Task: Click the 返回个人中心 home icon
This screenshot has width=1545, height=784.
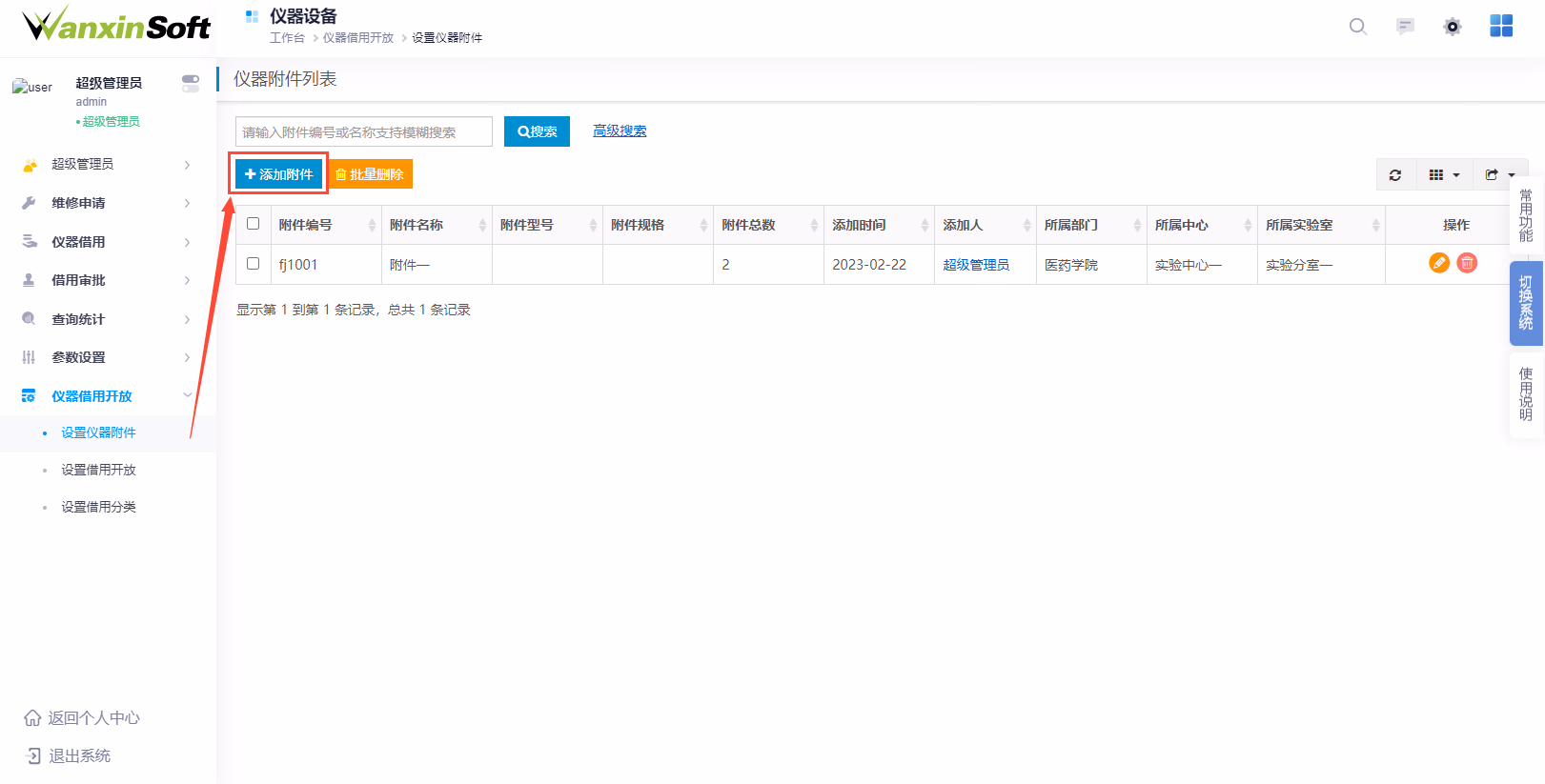Action: 32,717
